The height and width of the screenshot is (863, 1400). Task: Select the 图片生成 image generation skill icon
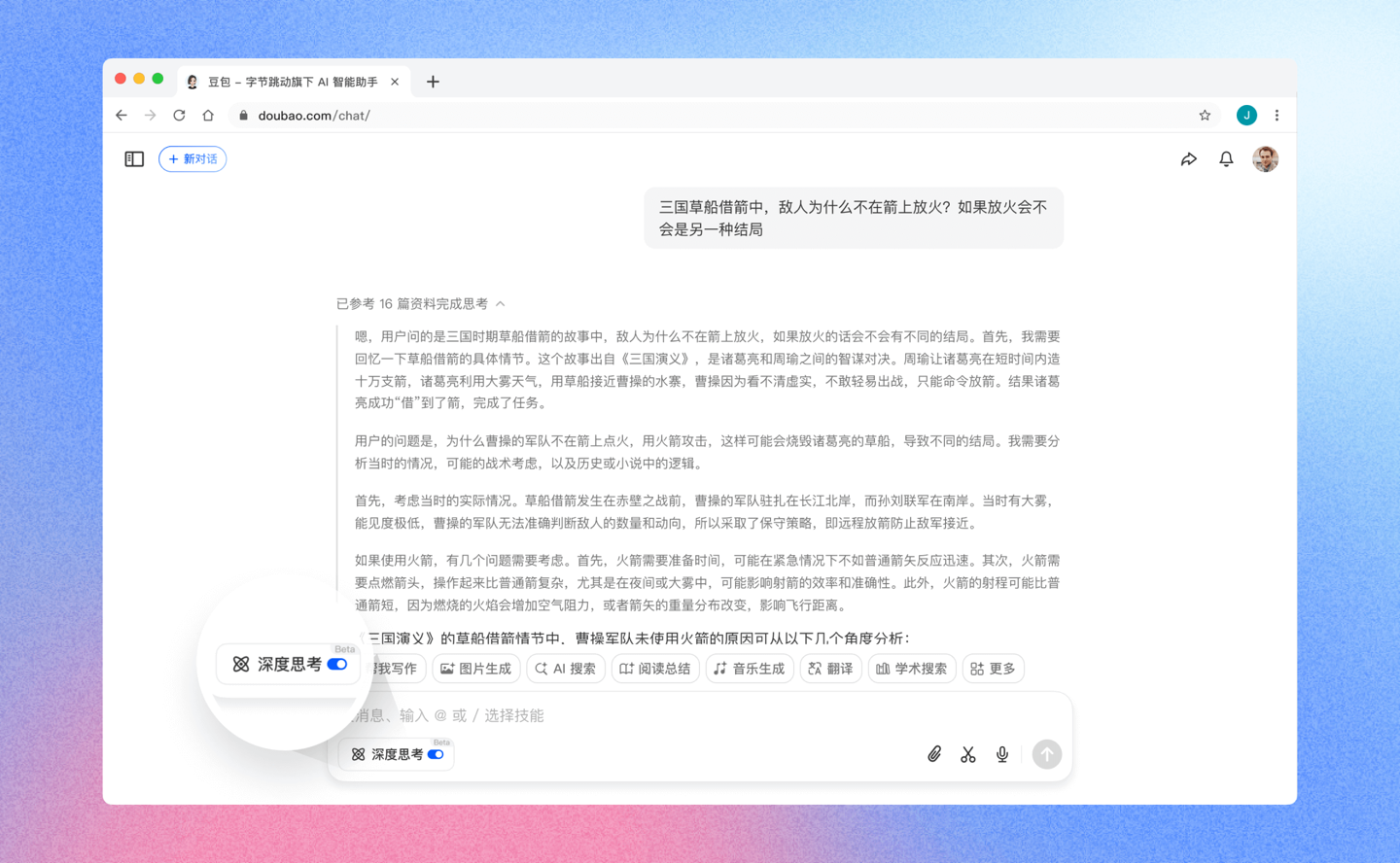click(x=475, y=668)
